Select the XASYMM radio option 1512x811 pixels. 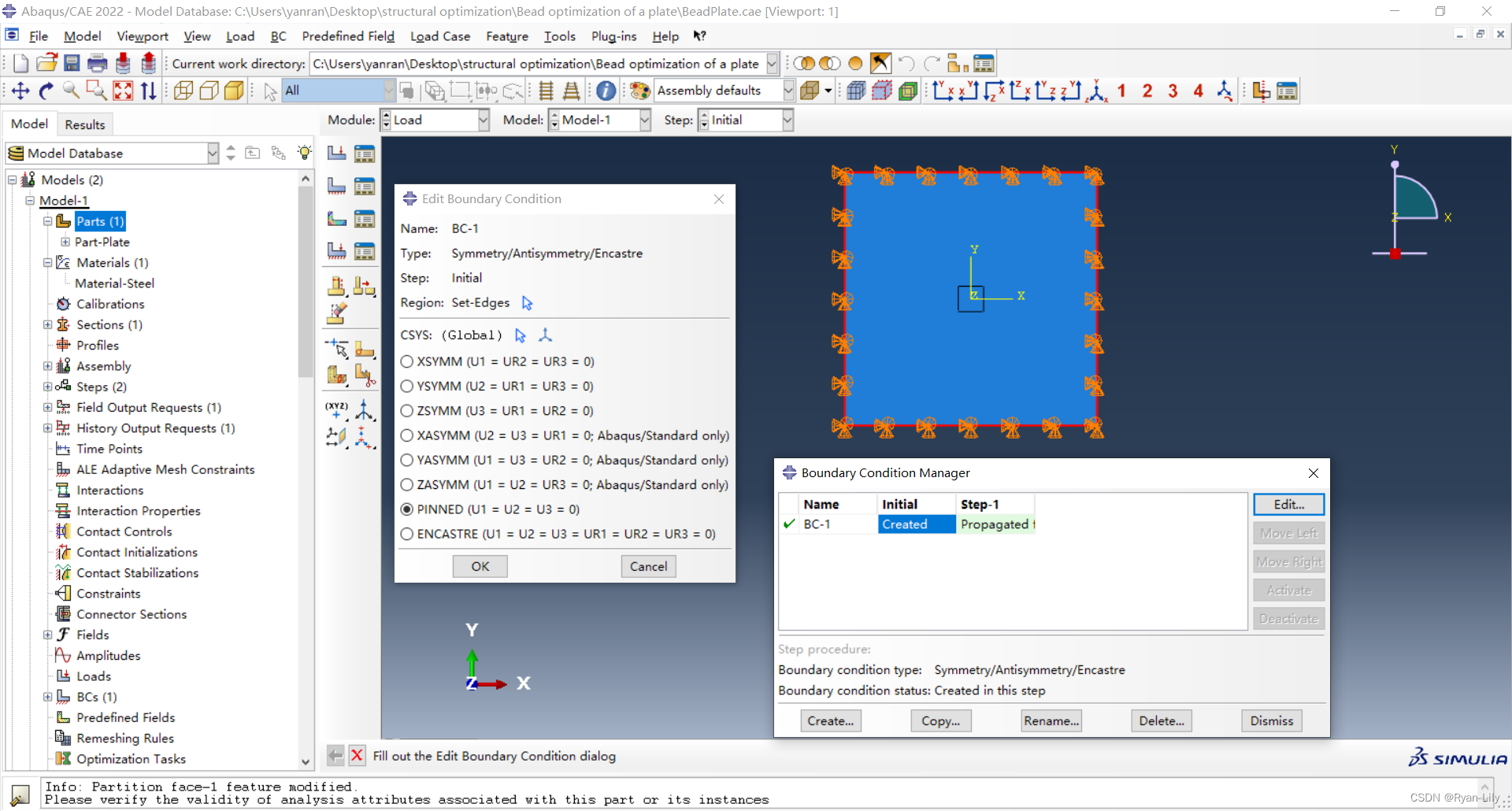(x=407, y=435)
